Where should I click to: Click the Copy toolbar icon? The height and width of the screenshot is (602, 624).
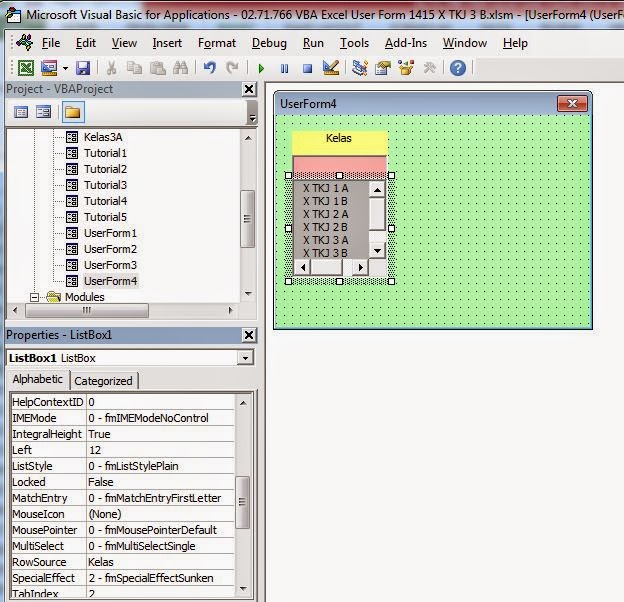(134, 68)
